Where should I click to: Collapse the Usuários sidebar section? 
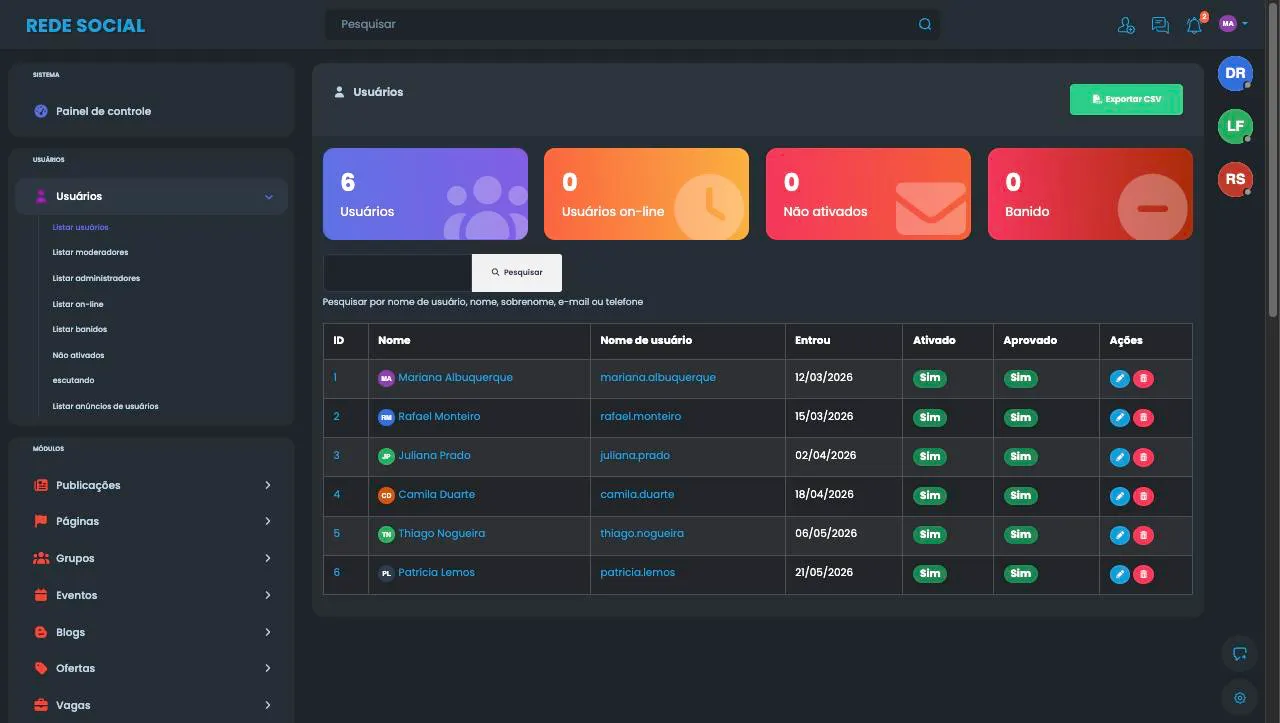coord(151,196)
